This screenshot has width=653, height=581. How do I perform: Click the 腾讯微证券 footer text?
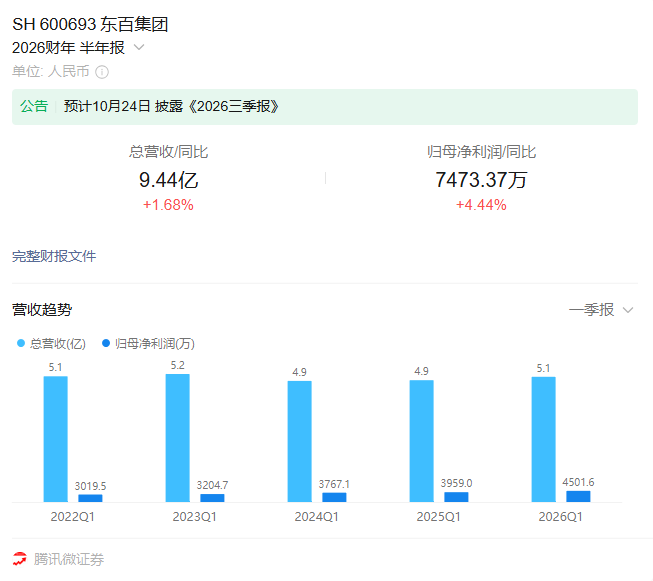(x=69, y=559)
